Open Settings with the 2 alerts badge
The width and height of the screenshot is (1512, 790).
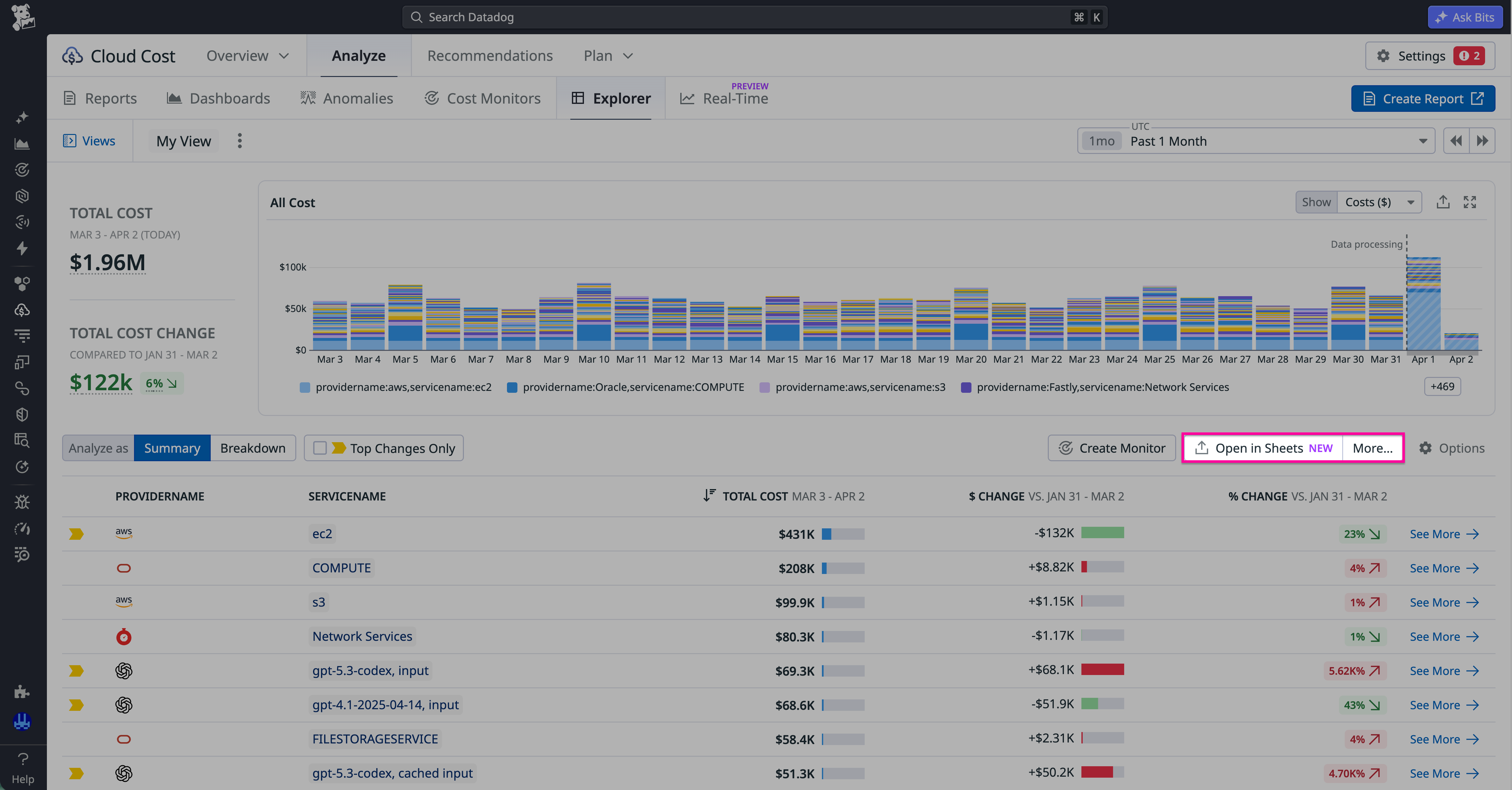click(x=1430, y=56)
